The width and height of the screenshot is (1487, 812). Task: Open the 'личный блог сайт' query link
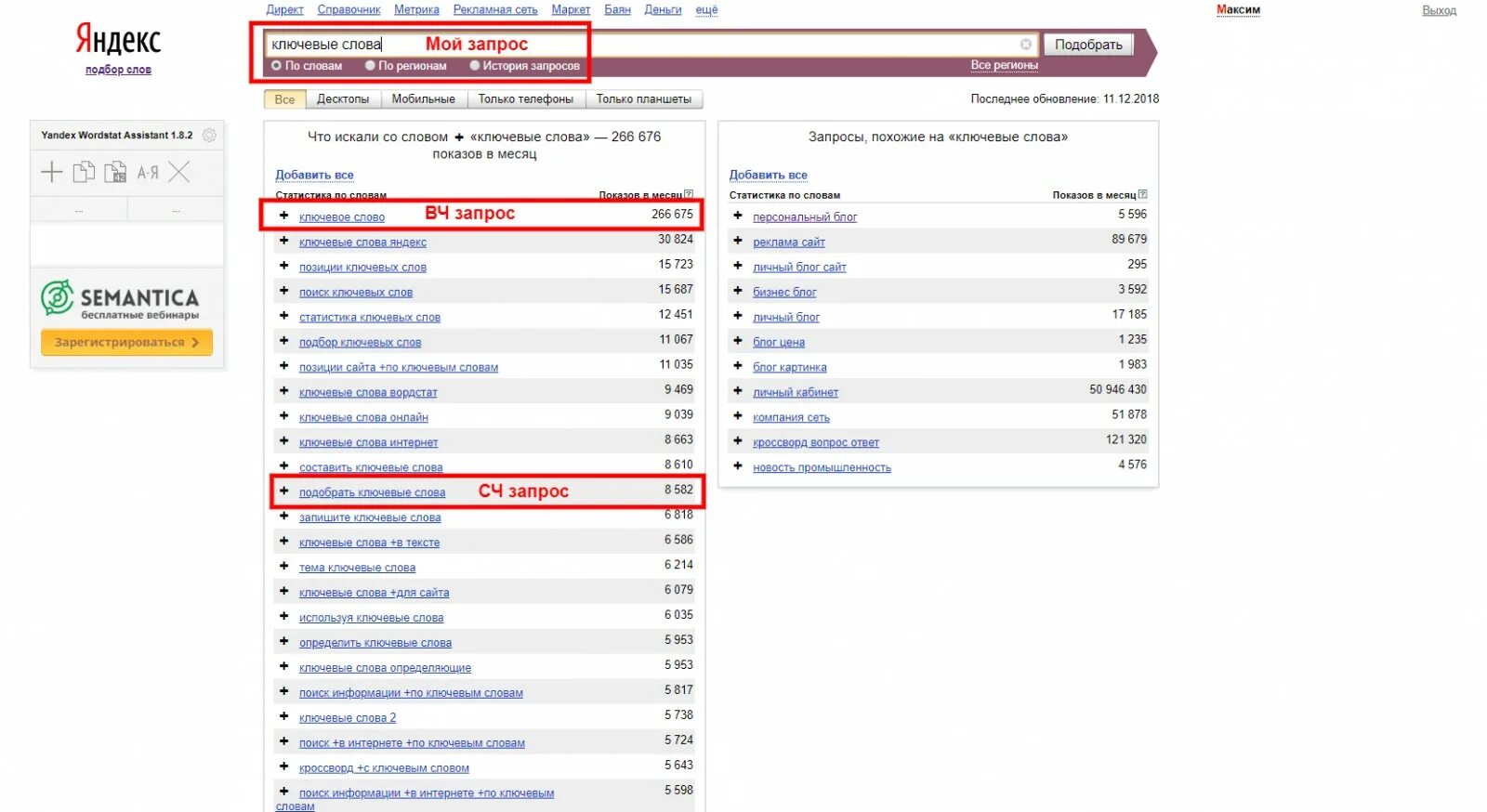(x=799, y=267)
